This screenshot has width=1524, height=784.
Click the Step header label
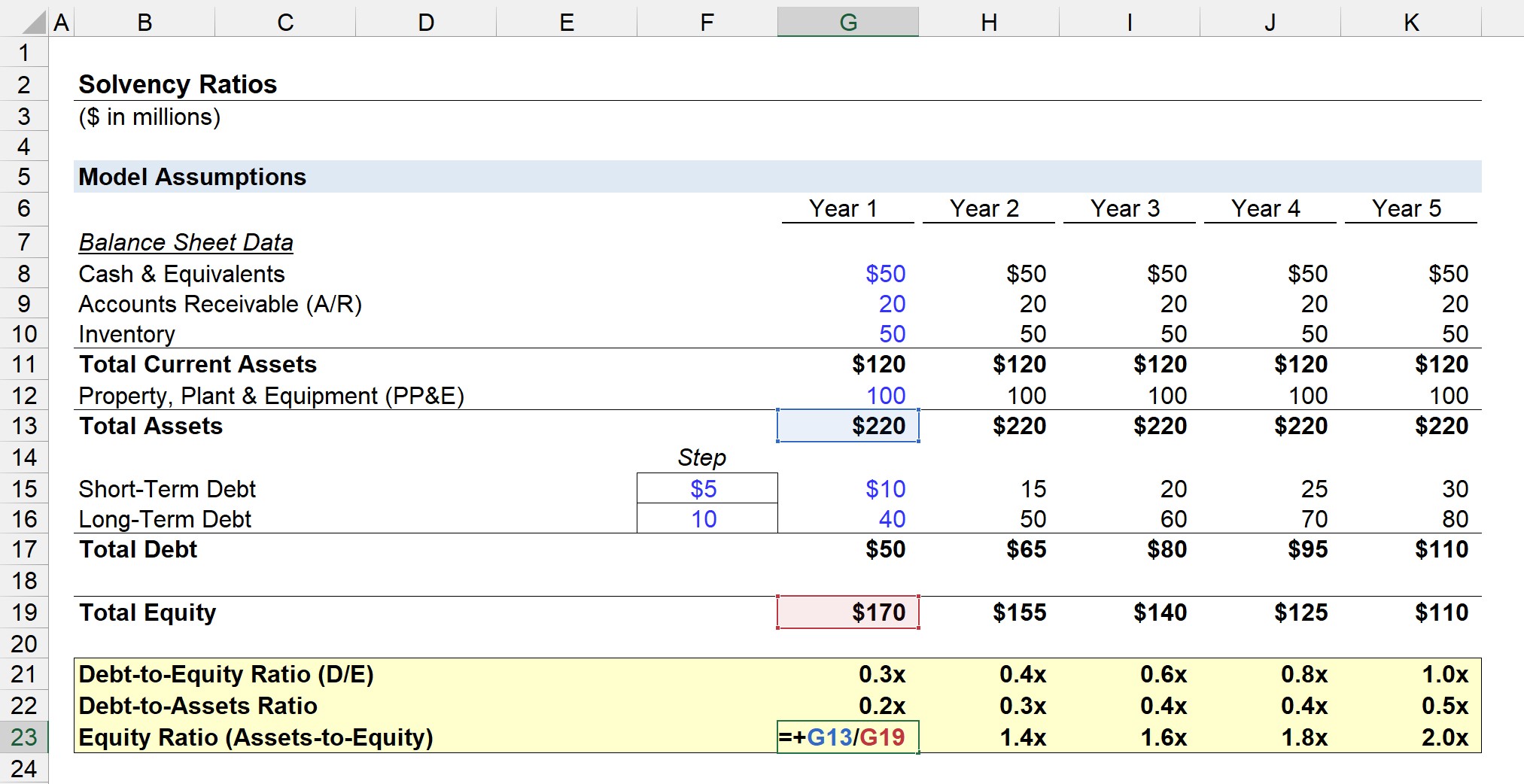pyautogui.click(x=702, y=457)
